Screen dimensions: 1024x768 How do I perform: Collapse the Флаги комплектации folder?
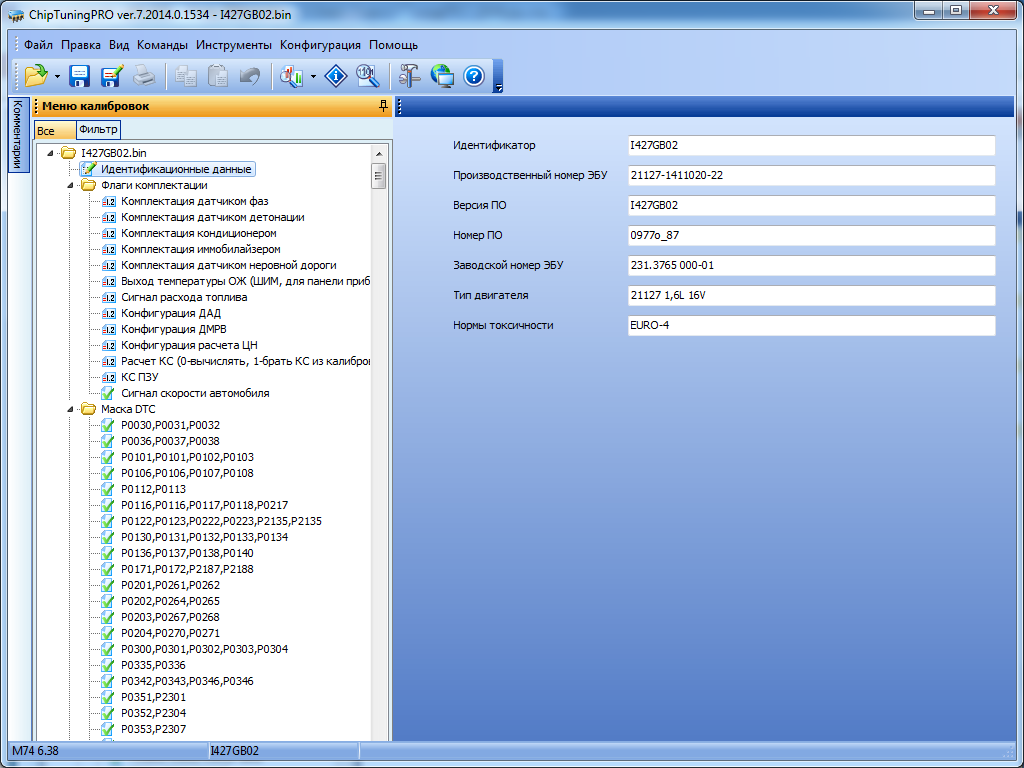point(70,185)
